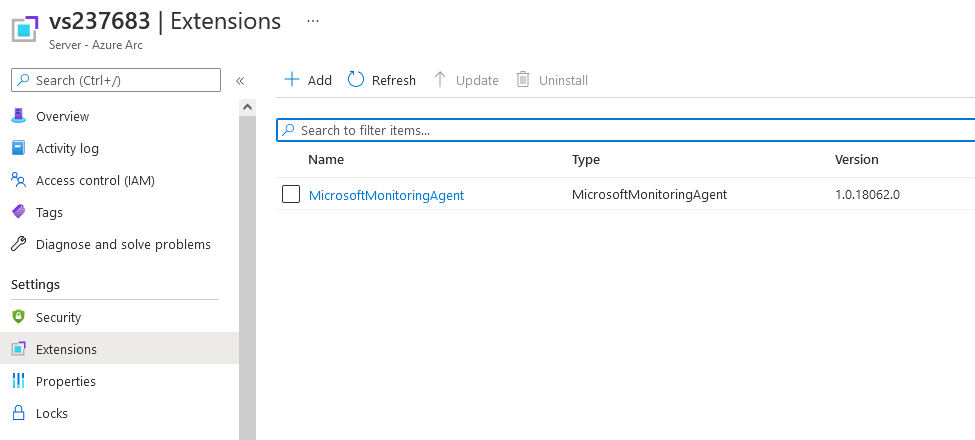975x440 pixels.
Task: Open the Security settings page
Action: tap(58, 318)
